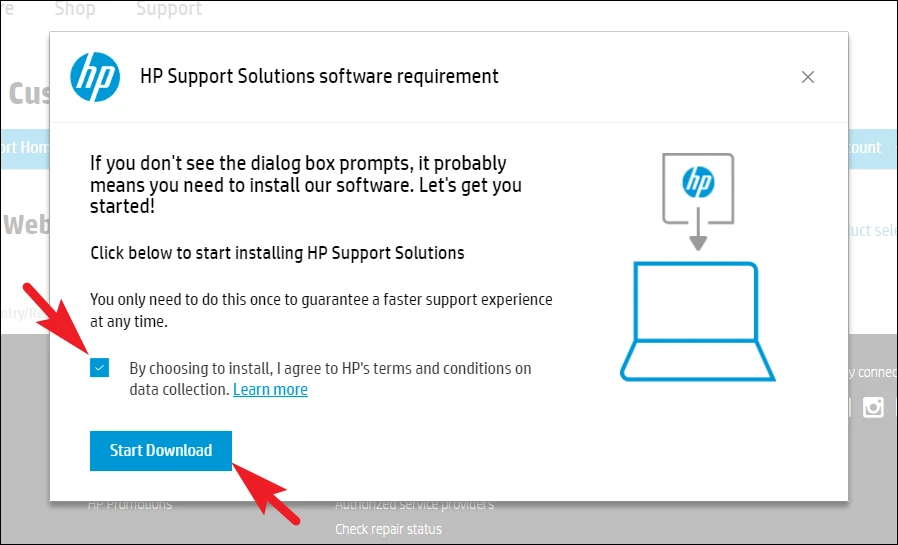The width and height of the screenshot is (898, 545).
Task: Click the HP logo in dialog header
Action: [x=94, y=77]
